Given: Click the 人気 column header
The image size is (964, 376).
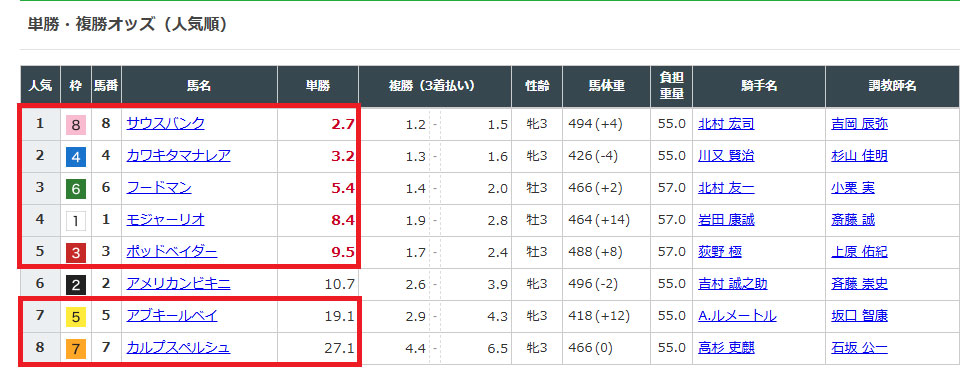Looking at the screenshot, I should (x=41, y=85).
